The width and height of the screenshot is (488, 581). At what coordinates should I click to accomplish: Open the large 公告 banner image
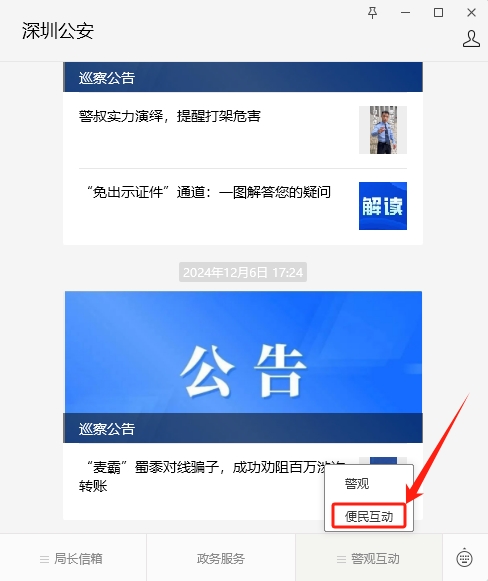click(243, 352)
